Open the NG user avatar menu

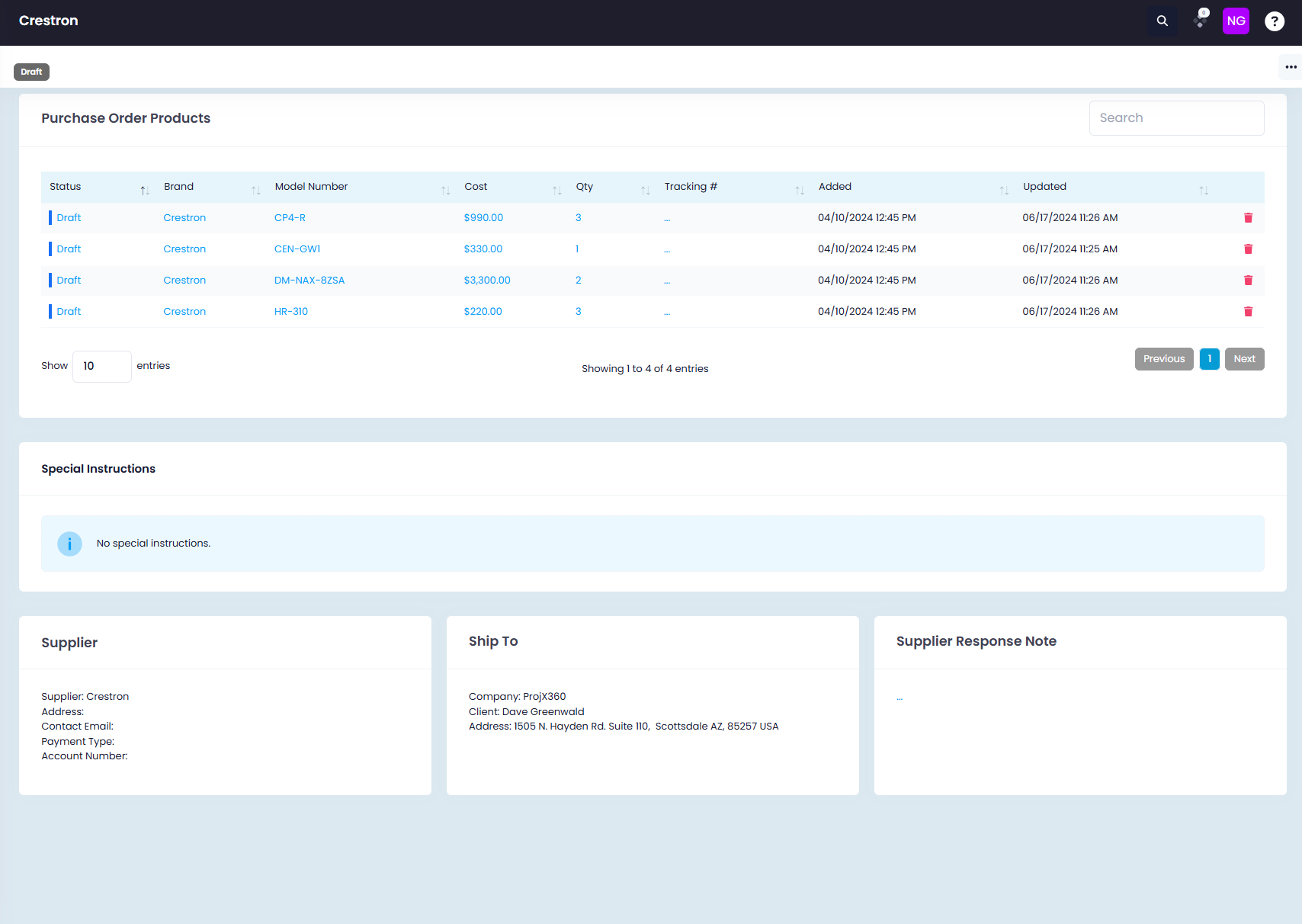tap(1236, 21)
